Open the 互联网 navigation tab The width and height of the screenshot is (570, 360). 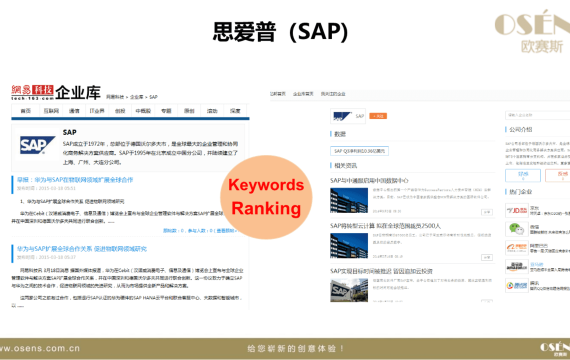51,111
